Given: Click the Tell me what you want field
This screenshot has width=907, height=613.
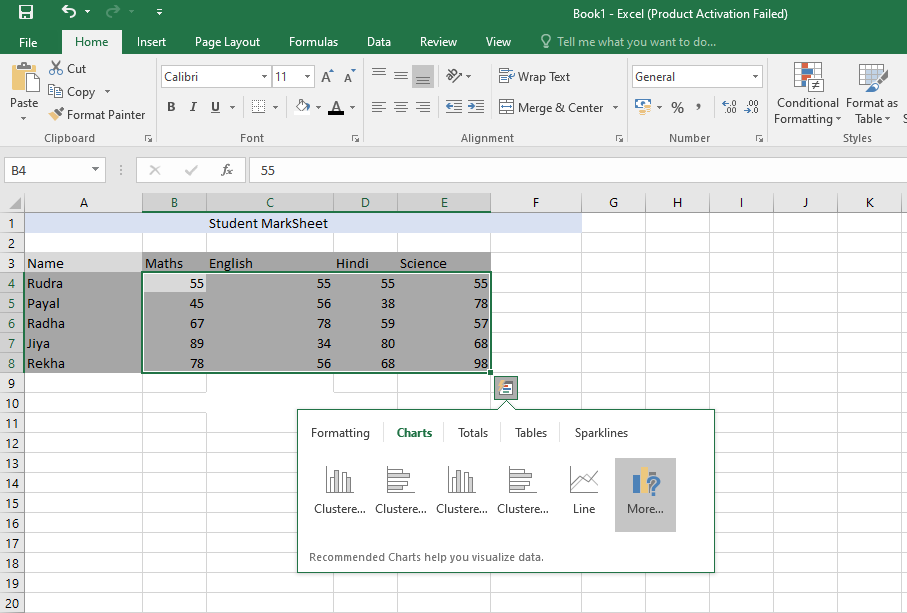Looking at the screenshot, I should click(636, 42).
